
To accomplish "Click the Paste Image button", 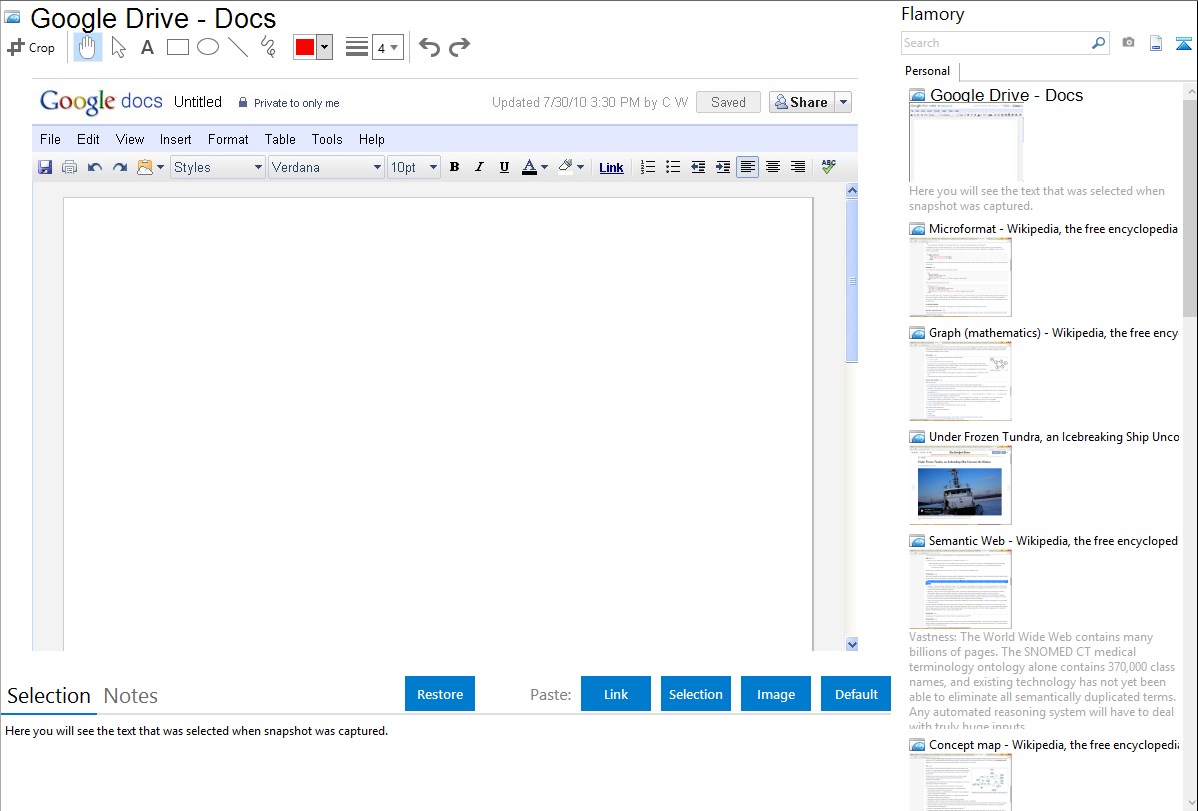I will point(775,694).
